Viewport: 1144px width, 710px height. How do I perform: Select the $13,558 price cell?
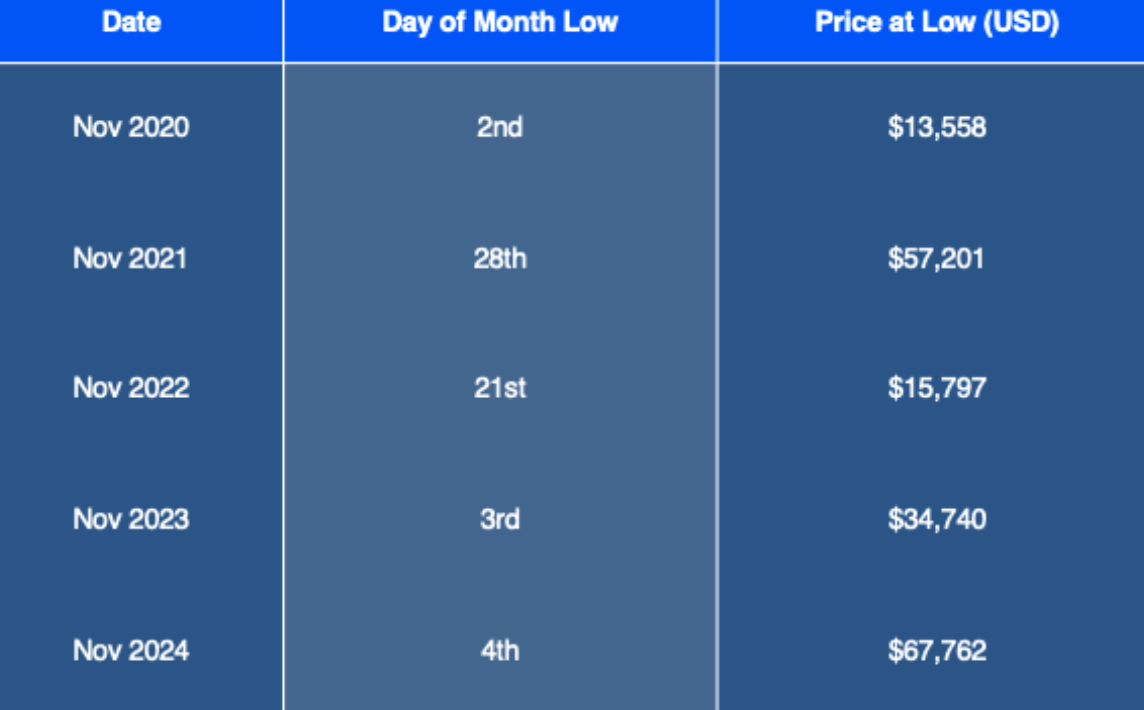[x=936, y=127]
